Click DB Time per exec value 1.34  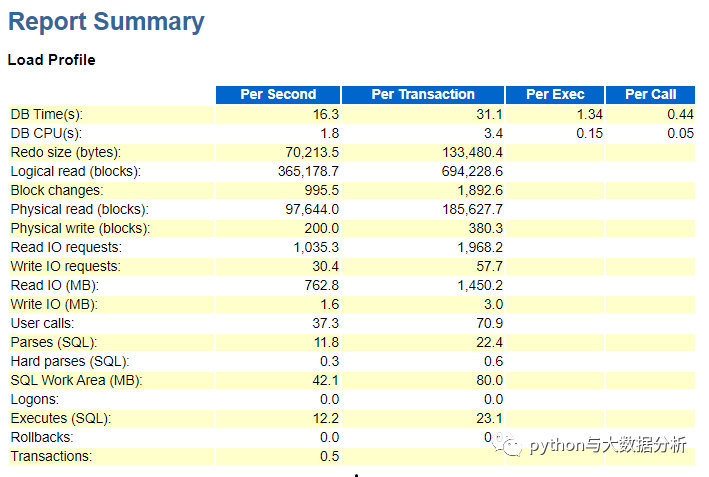click(590, 114)
